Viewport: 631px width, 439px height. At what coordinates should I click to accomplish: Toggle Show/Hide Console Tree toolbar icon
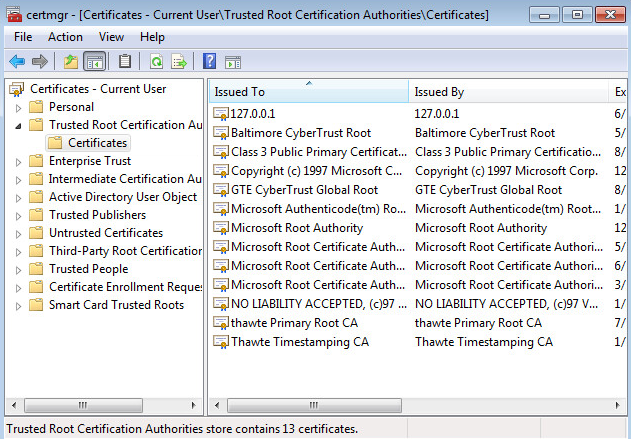95,62
